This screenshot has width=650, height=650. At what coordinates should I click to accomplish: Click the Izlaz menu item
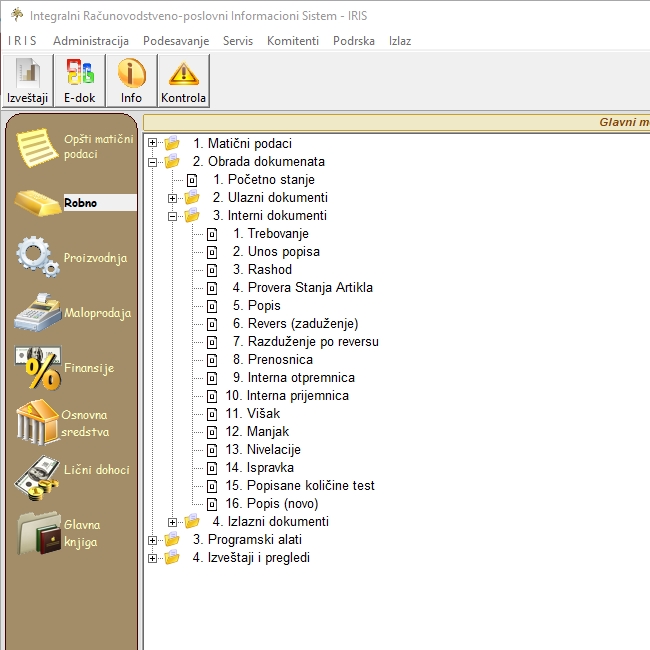[x=400, y=41]
